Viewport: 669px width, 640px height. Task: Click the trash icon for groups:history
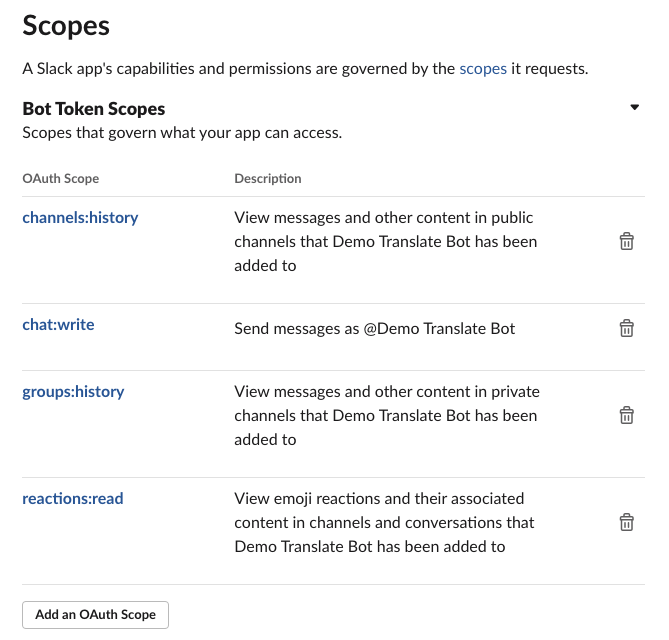(626, 415)
